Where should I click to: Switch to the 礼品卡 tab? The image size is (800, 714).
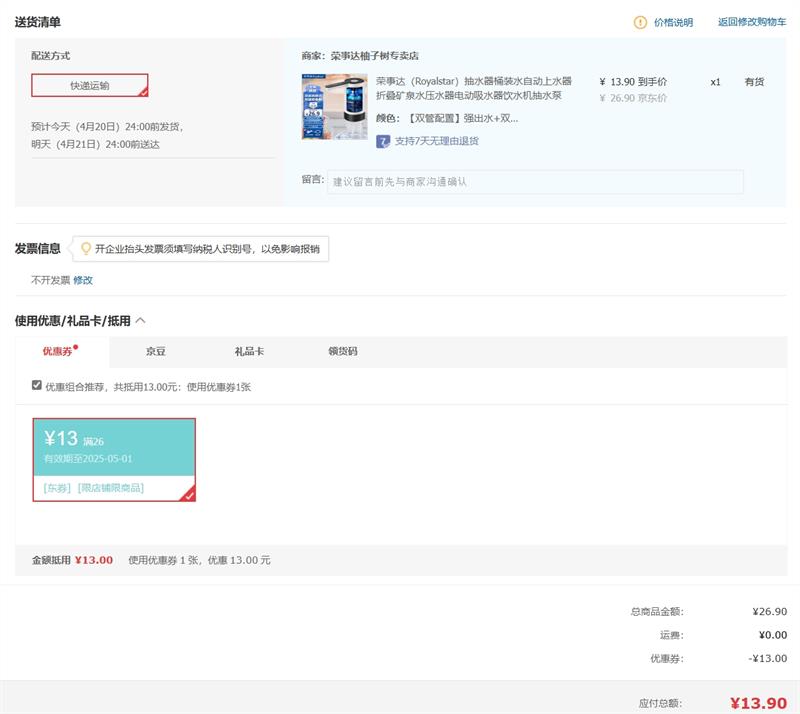249,352
